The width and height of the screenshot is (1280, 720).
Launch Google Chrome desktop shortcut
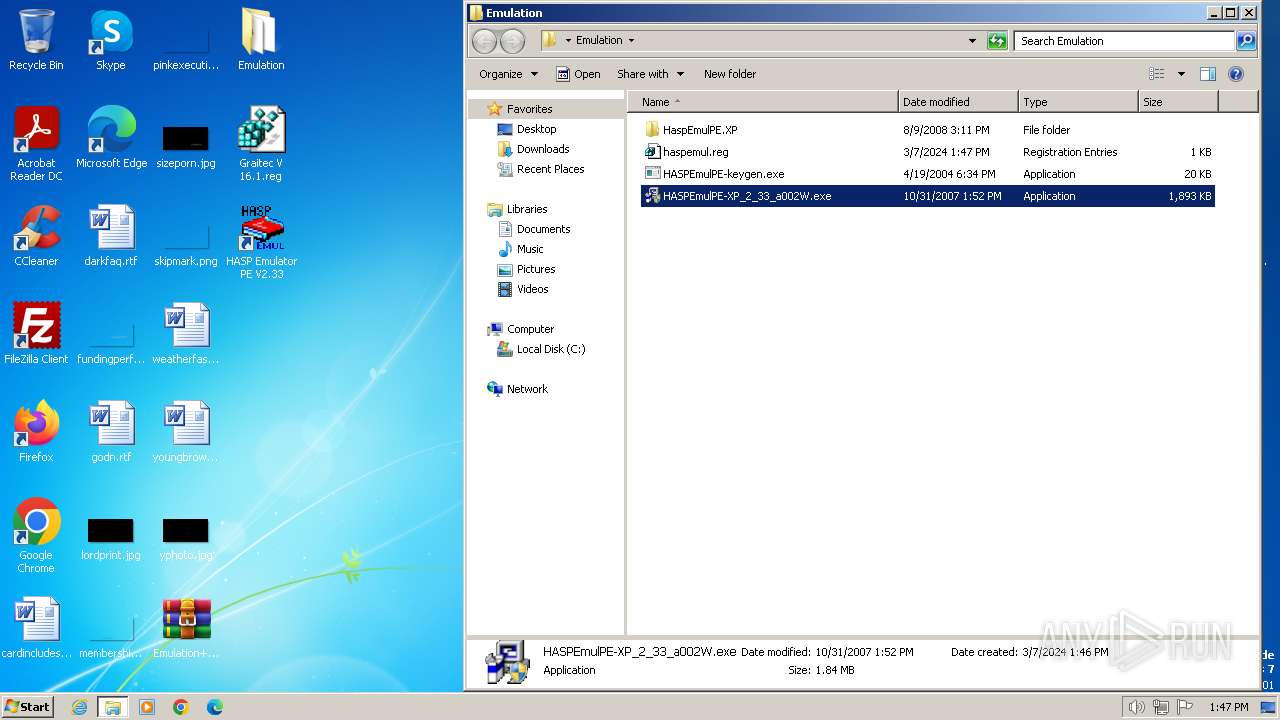(x=36, y=536)
